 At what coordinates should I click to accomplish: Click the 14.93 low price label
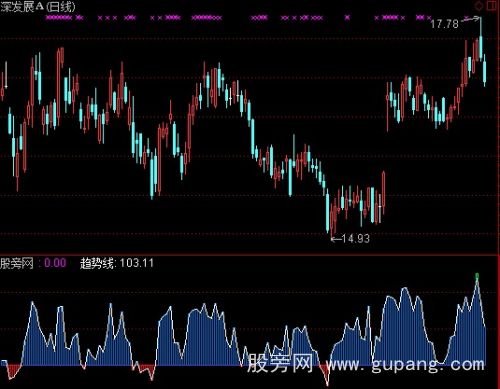click(x=356, y=238)
